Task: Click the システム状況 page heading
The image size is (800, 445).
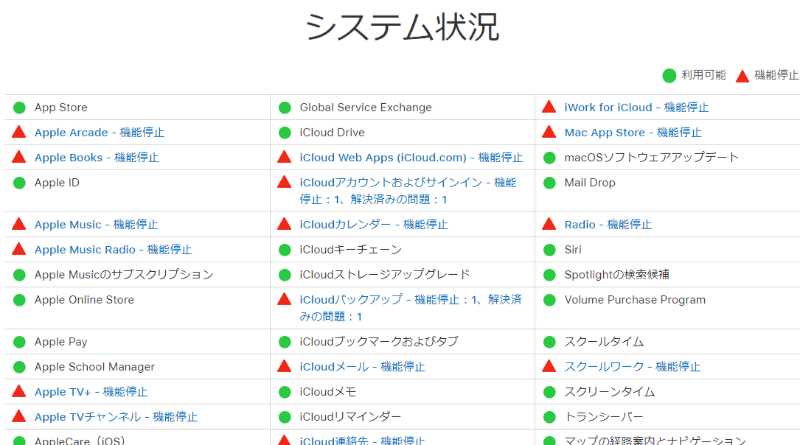Action: click(402, 27)
